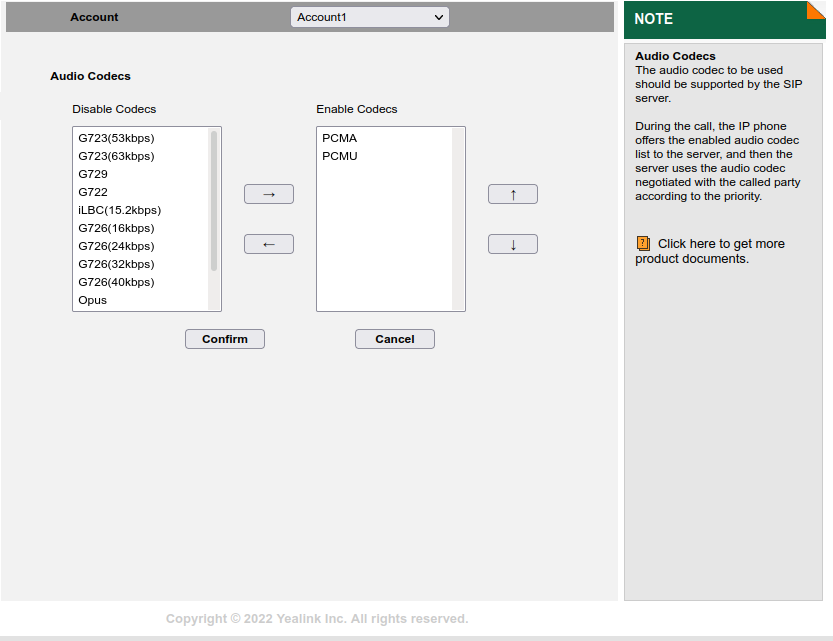The image size is (833, 641).
Task: Select G723(53kbps) in disabled codecs
Action: pyautogui.click(x=116, y=138)
